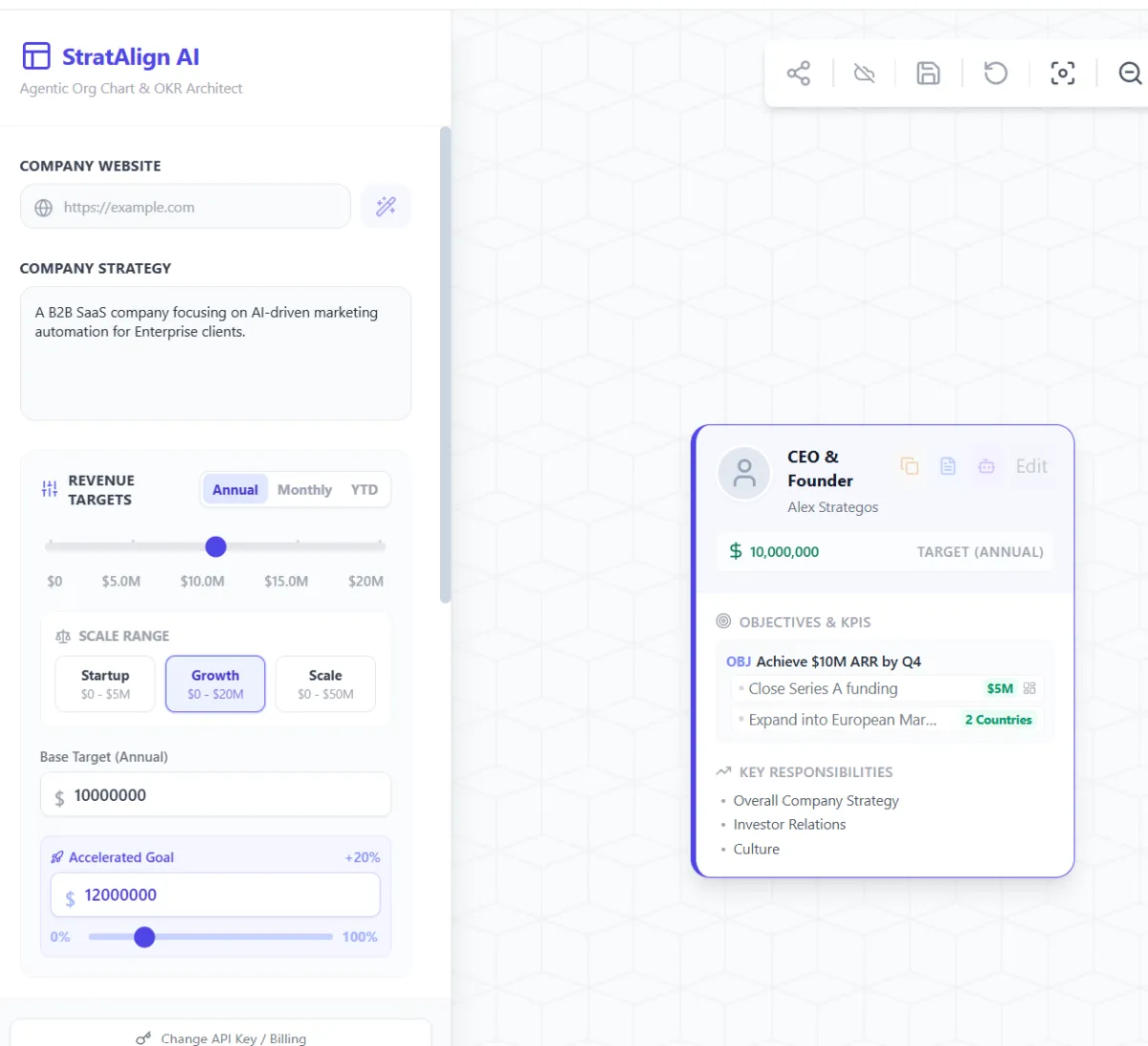
Task: Click the save floppy disk icon
Action: [x=928, y=74]
